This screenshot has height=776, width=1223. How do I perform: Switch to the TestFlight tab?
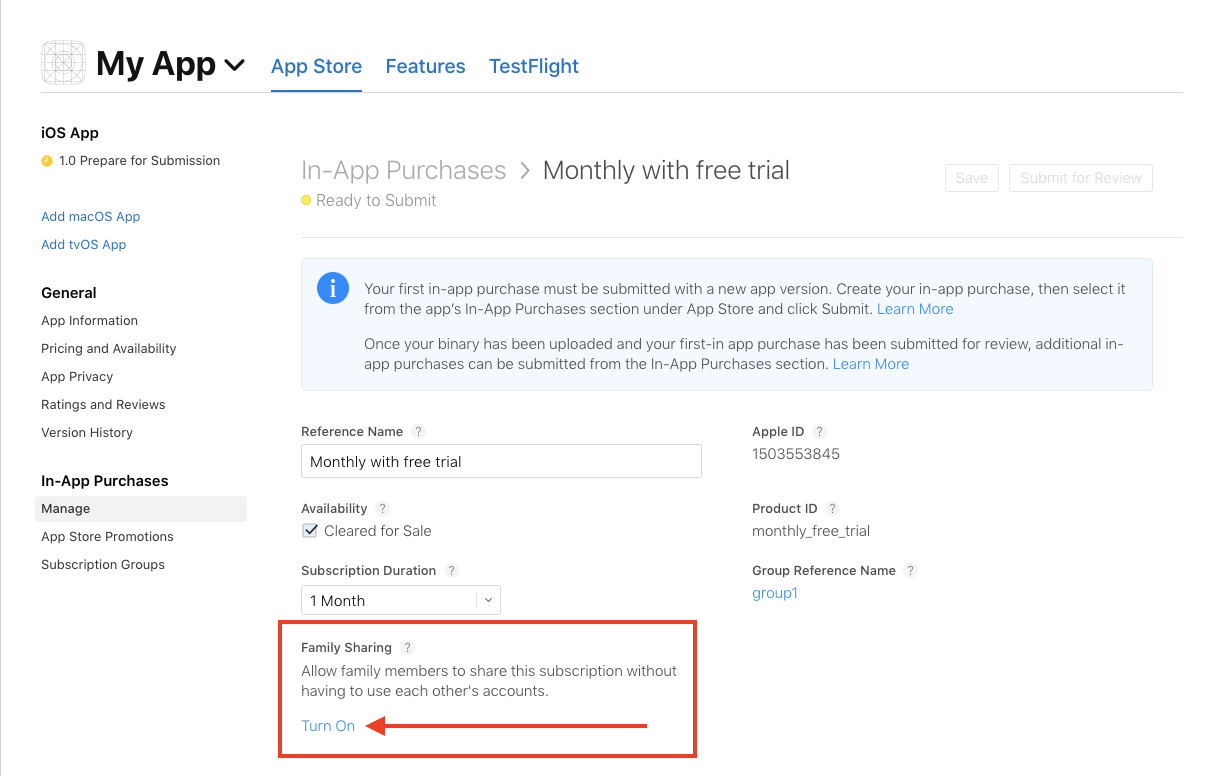click(x=534, y=66)
